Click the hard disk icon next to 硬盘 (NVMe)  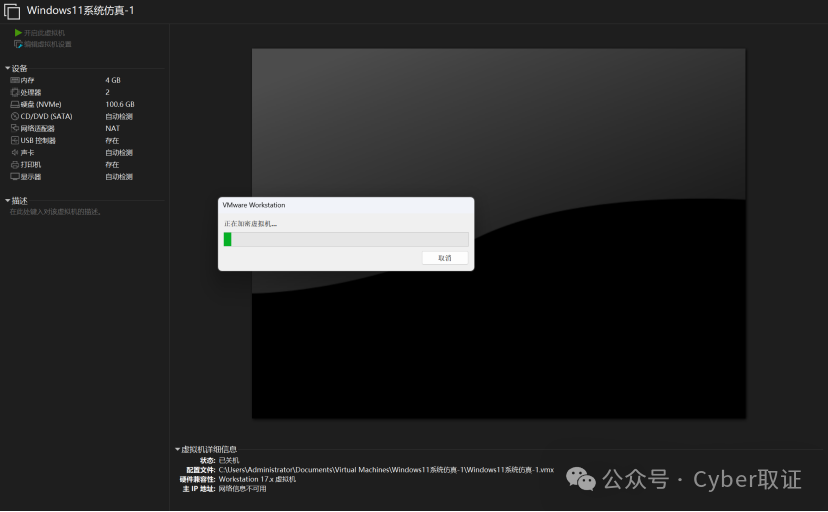(x=15, y=105)
